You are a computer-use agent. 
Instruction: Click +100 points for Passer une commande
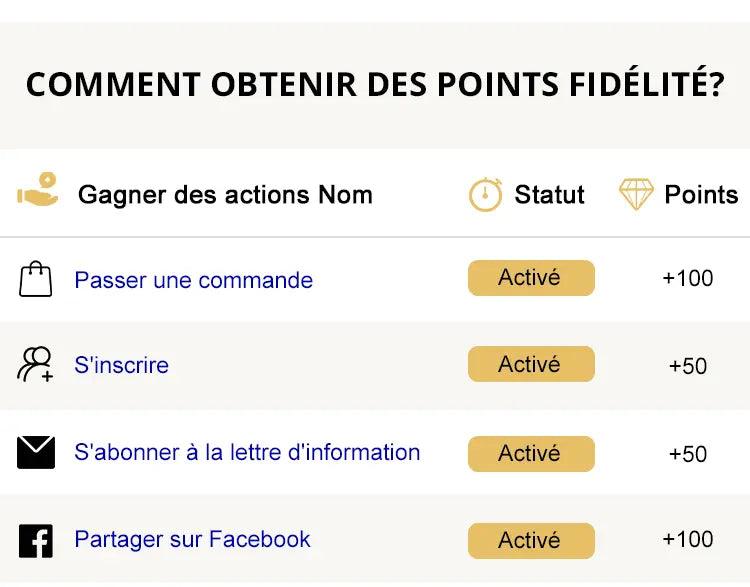(688, 278)
